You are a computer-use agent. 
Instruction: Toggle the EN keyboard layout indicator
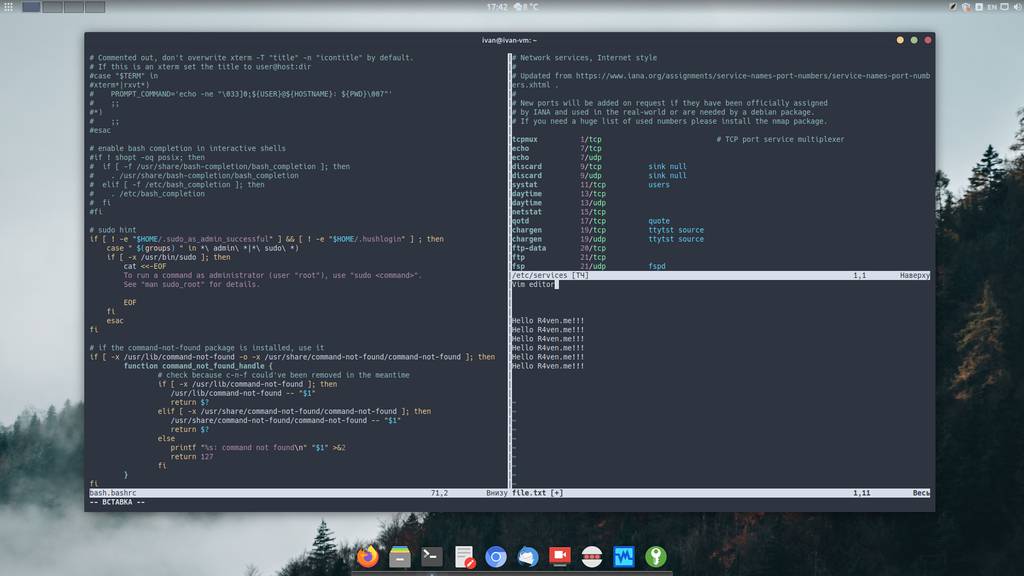coord(993,7)
